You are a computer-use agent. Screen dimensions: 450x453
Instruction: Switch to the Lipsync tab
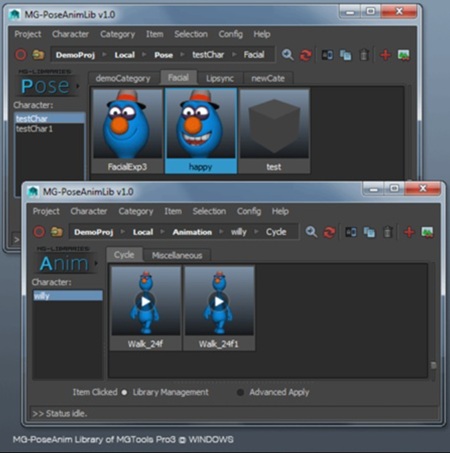tap(220, 78)
